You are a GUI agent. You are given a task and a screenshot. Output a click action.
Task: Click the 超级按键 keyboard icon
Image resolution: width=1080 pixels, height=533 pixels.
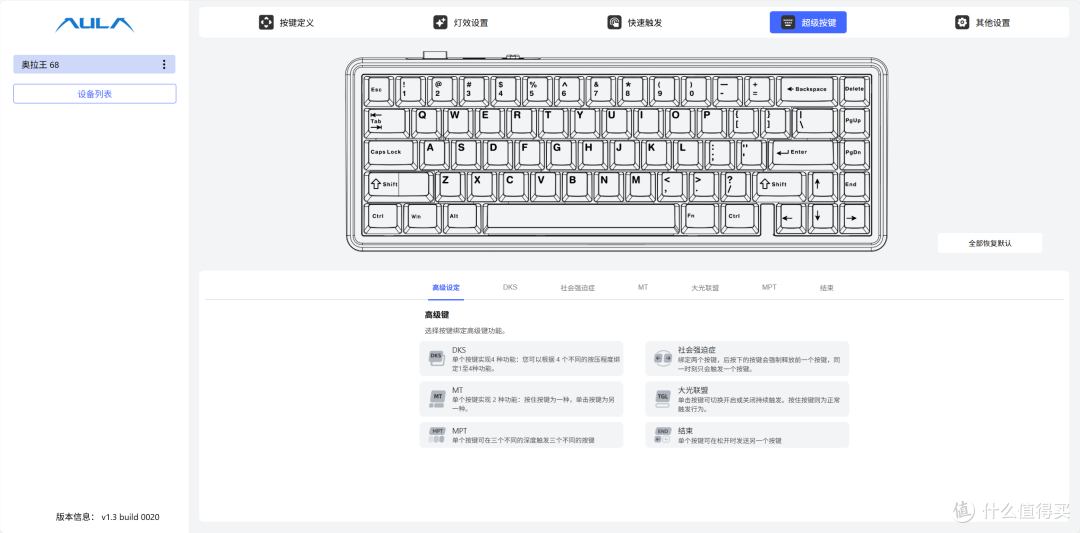pyautogui.click(x=788, y=23)
